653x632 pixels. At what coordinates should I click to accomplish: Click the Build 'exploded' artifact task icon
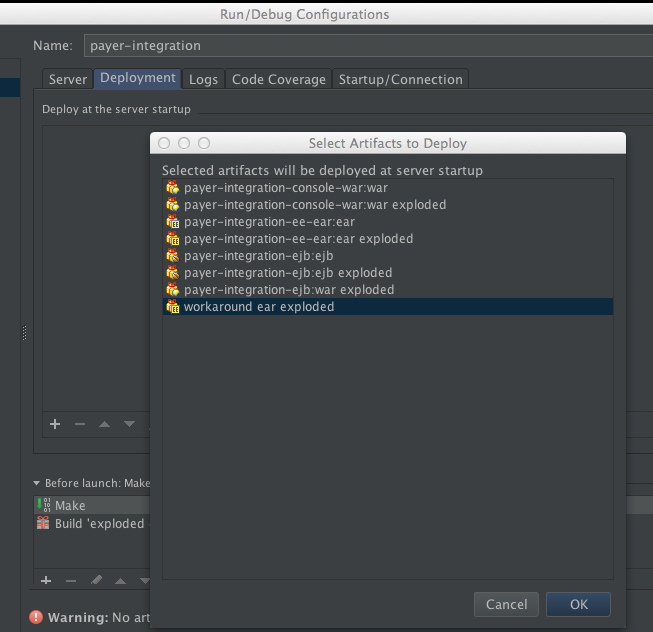(x=43, y=523)
